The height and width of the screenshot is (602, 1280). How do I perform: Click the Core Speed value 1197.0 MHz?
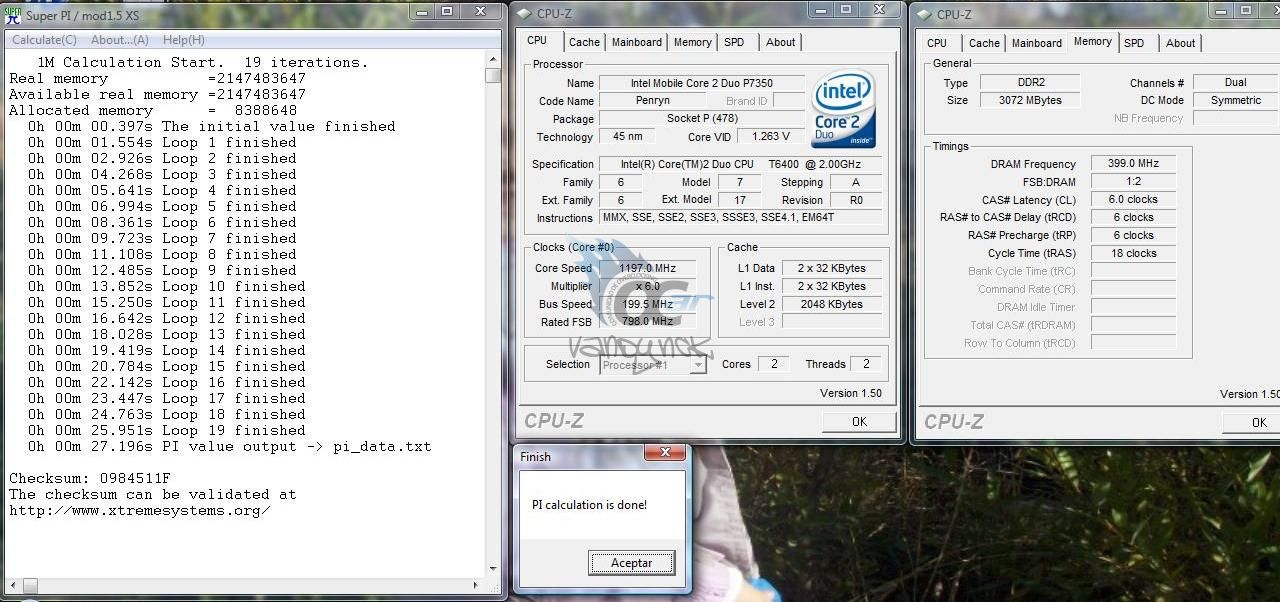click(648, 268)
